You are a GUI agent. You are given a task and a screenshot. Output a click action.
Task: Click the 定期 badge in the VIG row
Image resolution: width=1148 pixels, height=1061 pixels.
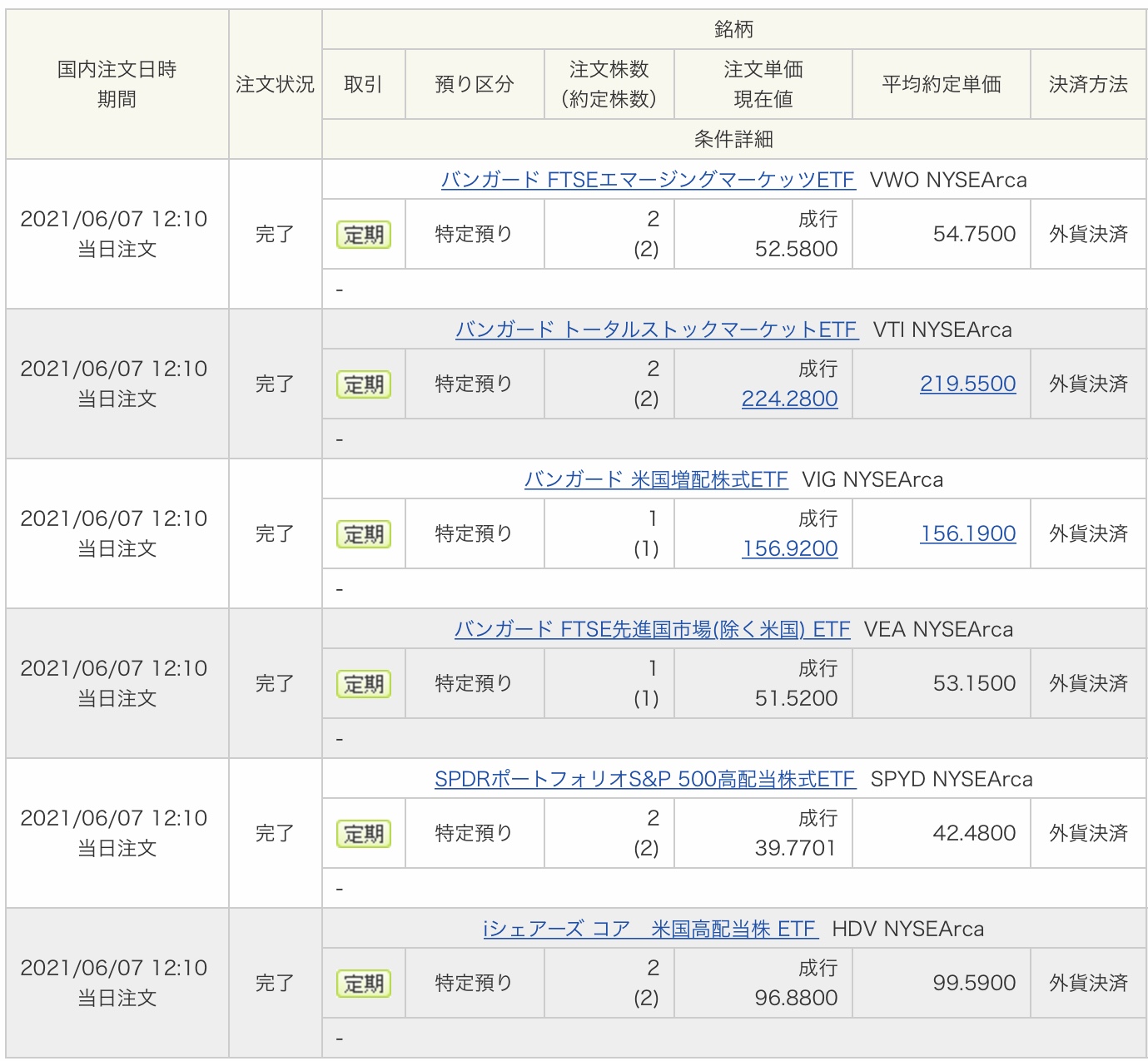click(364, 534)
